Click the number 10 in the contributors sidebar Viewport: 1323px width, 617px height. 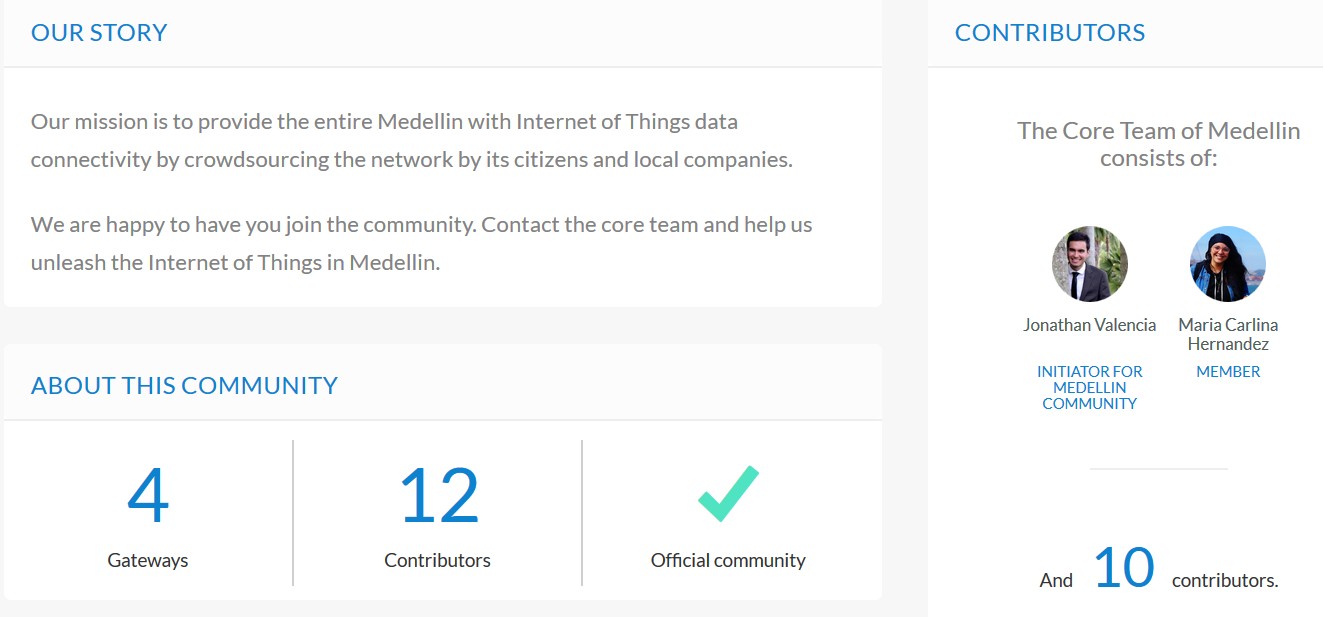1123,568
